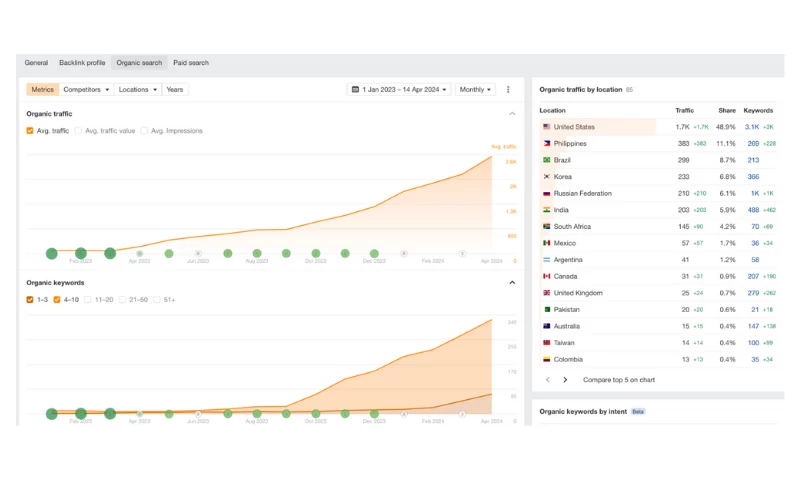Collapse the Organic keywords section
Screen dimensions: 800x480
point(513,283)
